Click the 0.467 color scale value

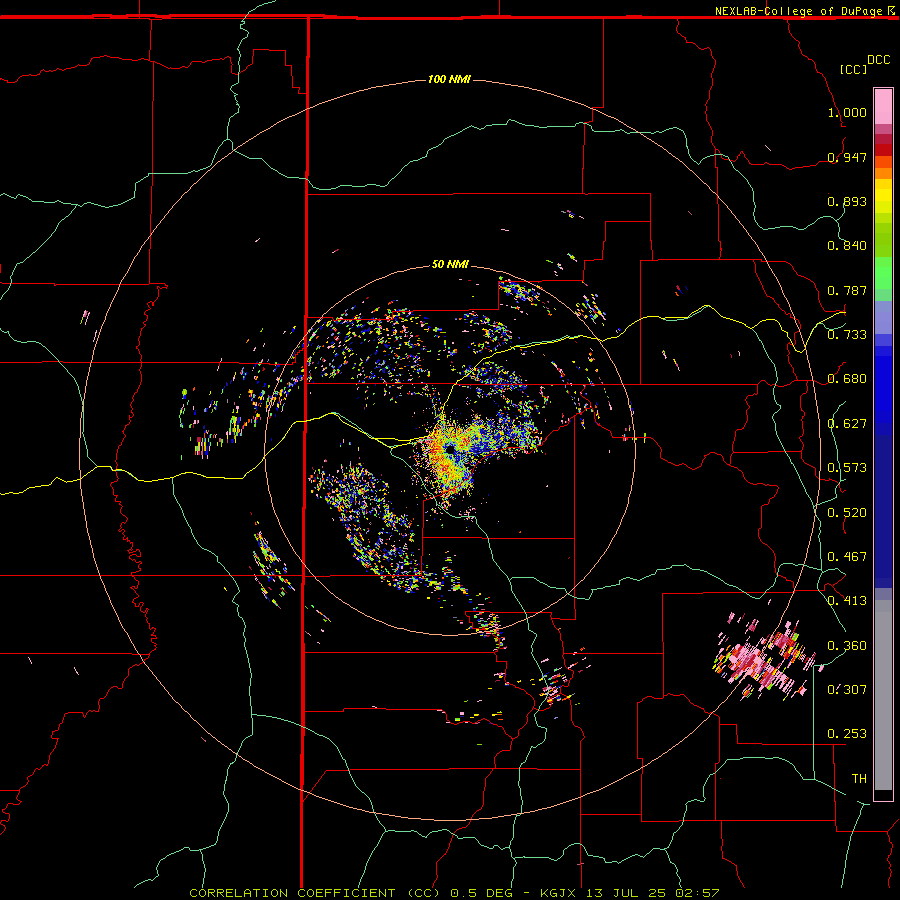click(847, 557)
